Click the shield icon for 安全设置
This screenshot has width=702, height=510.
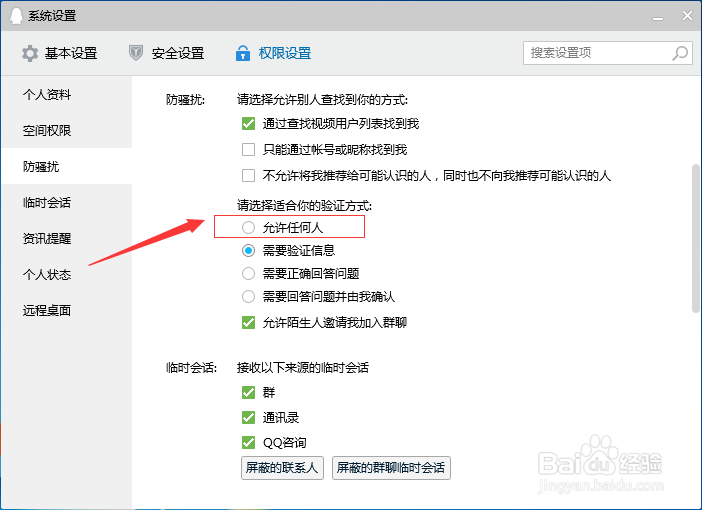pyautogui.click(x=136, y=53)
